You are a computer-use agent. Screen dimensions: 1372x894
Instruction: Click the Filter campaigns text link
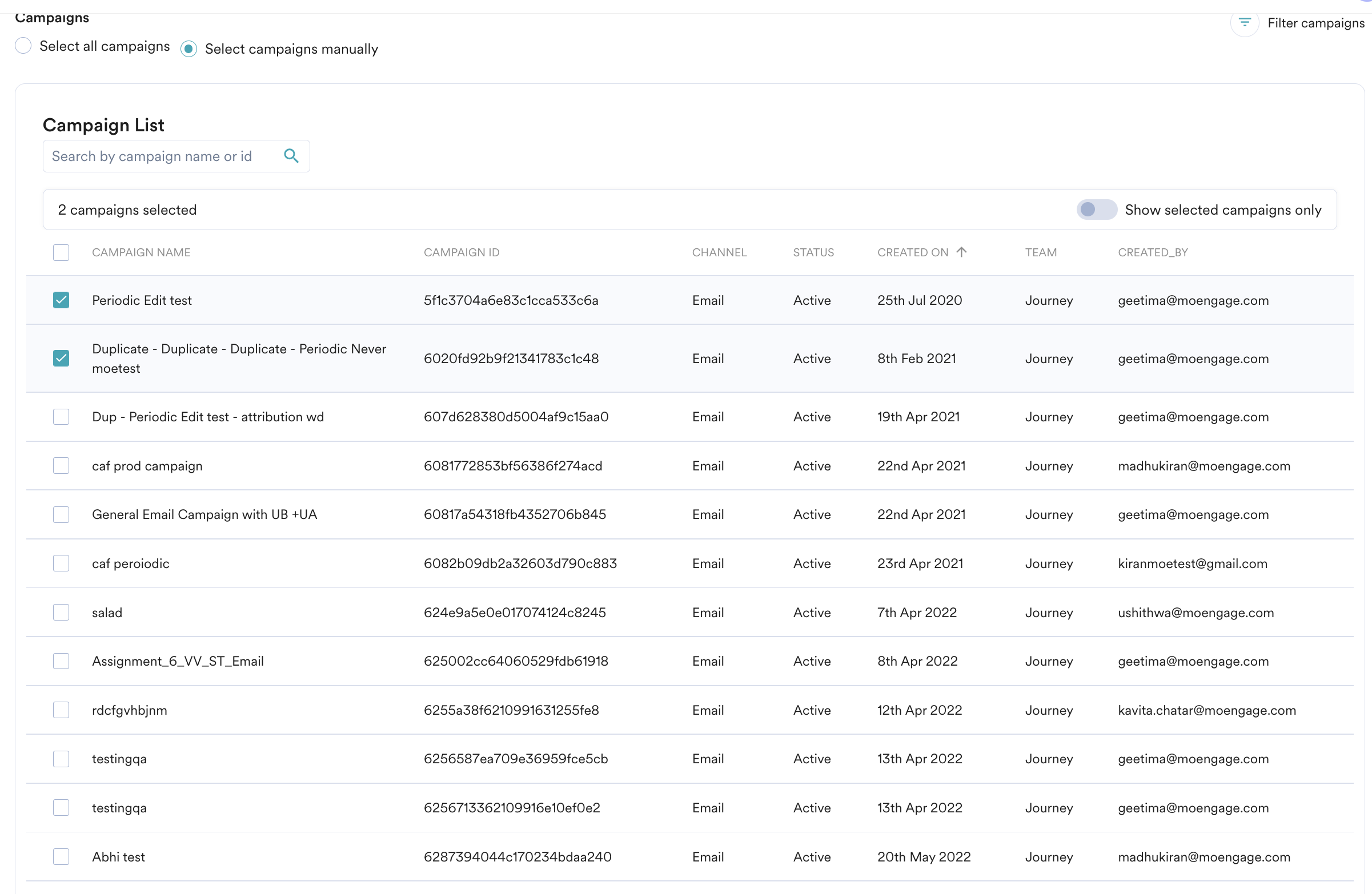pyautogui.click(x=1315, y=23)
